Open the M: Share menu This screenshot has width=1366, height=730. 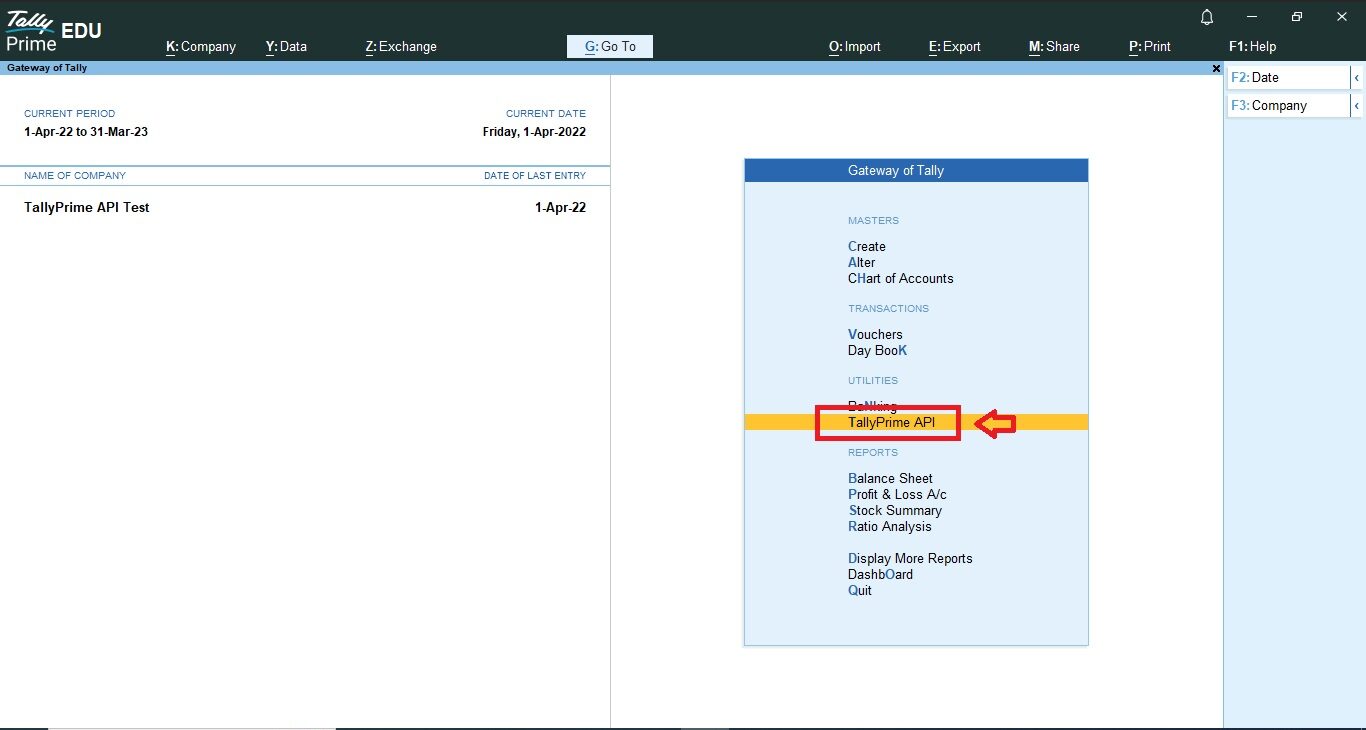click(x=1054, y=46)
